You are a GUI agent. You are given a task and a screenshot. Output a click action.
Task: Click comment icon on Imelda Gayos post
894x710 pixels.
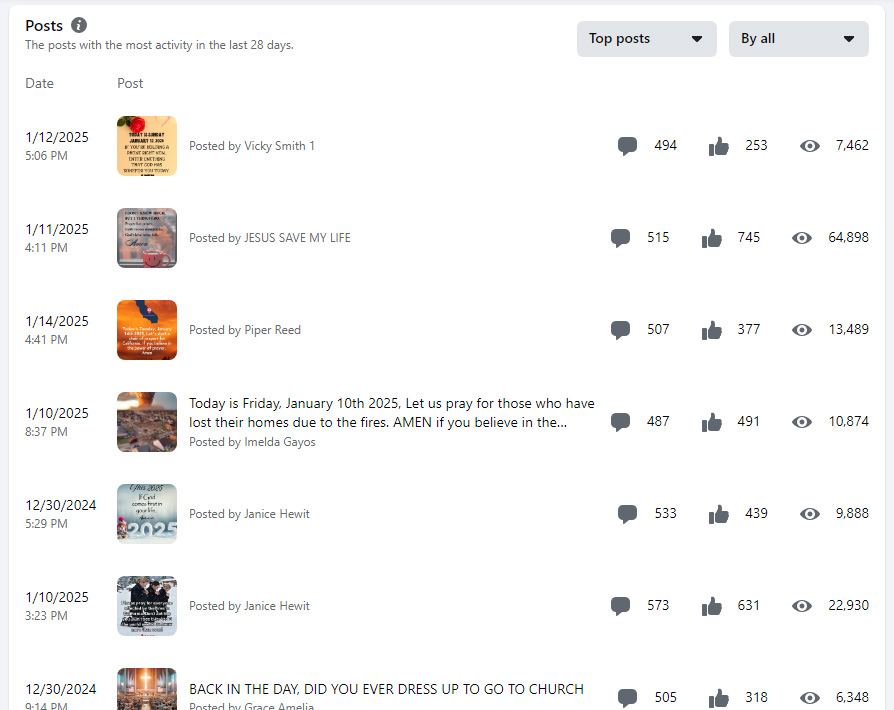[620, 422]
